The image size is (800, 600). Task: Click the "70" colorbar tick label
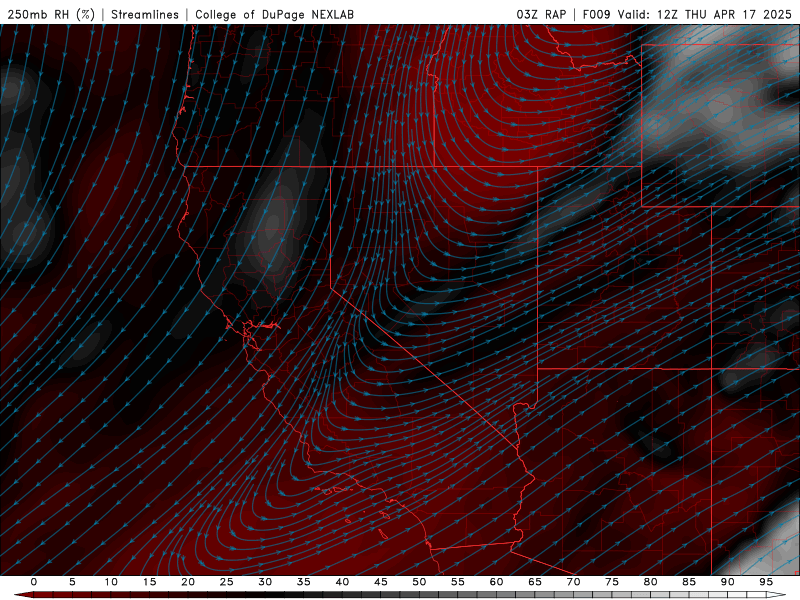click(x=573, y=582)
